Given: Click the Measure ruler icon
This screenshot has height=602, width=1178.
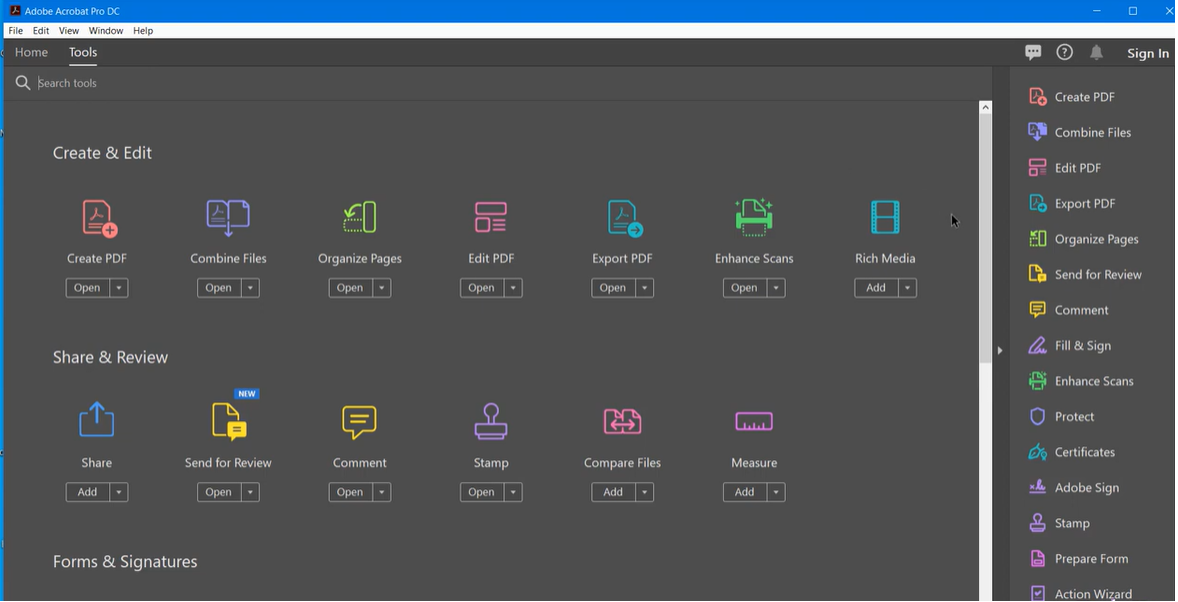Looking at the screenshot, I should pyautogui.click(x=754, y=422).
